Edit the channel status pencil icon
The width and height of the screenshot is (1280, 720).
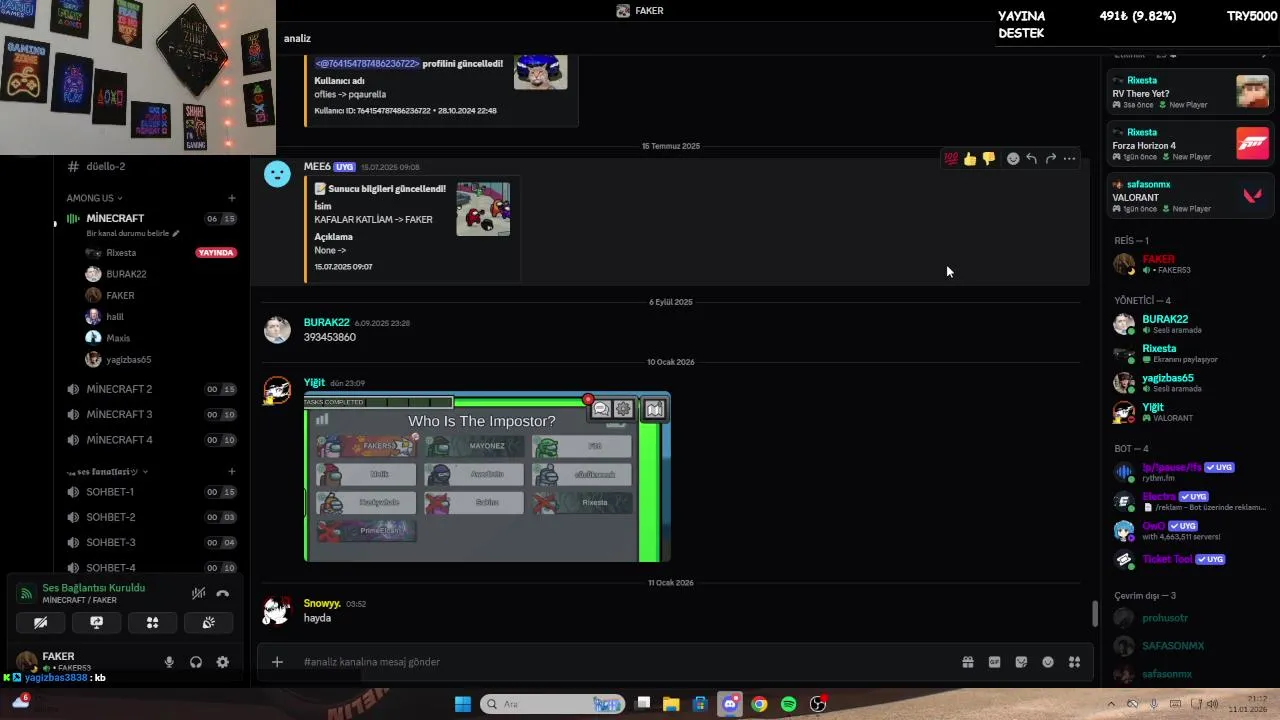pos(176,234)
